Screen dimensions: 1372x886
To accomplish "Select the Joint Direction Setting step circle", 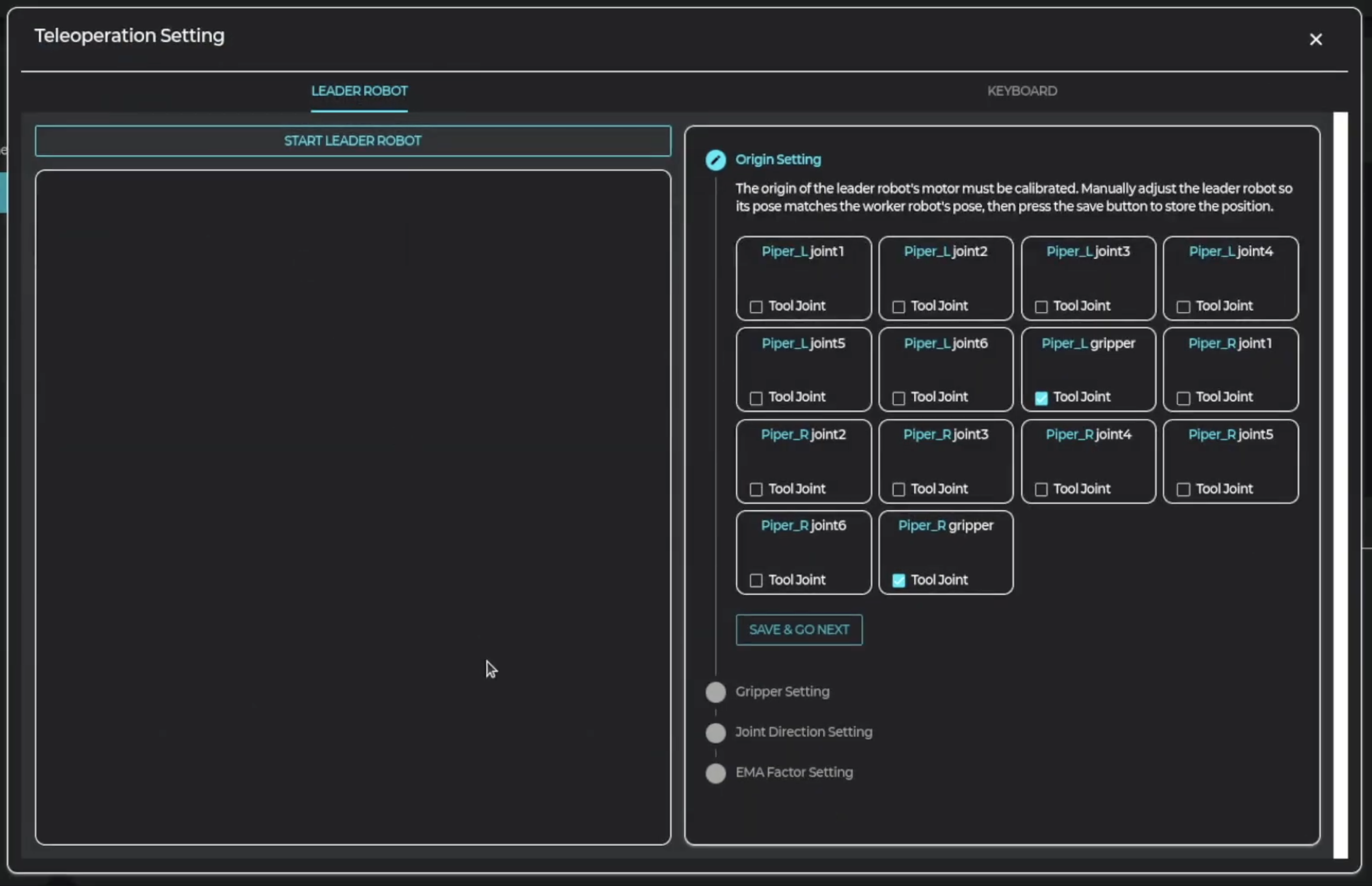I will click(x=715, y=732).
